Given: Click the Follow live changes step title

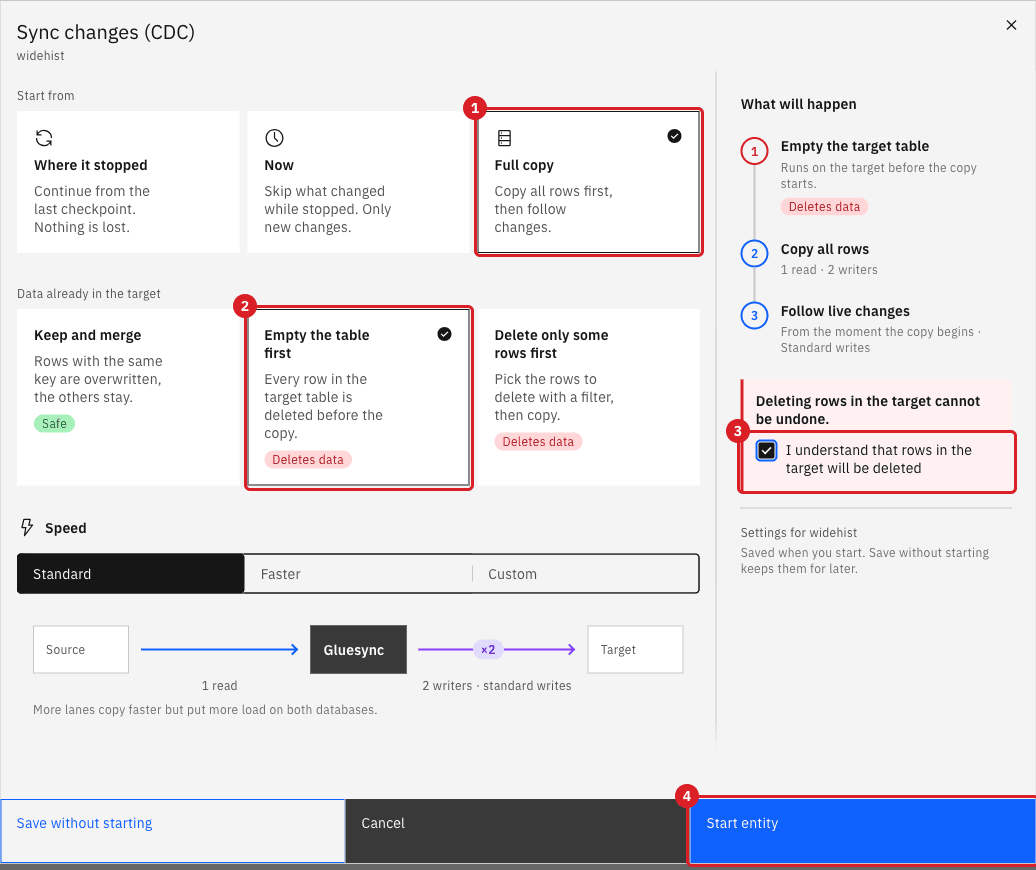Looking at the screenshot, I should coord(845,311).
